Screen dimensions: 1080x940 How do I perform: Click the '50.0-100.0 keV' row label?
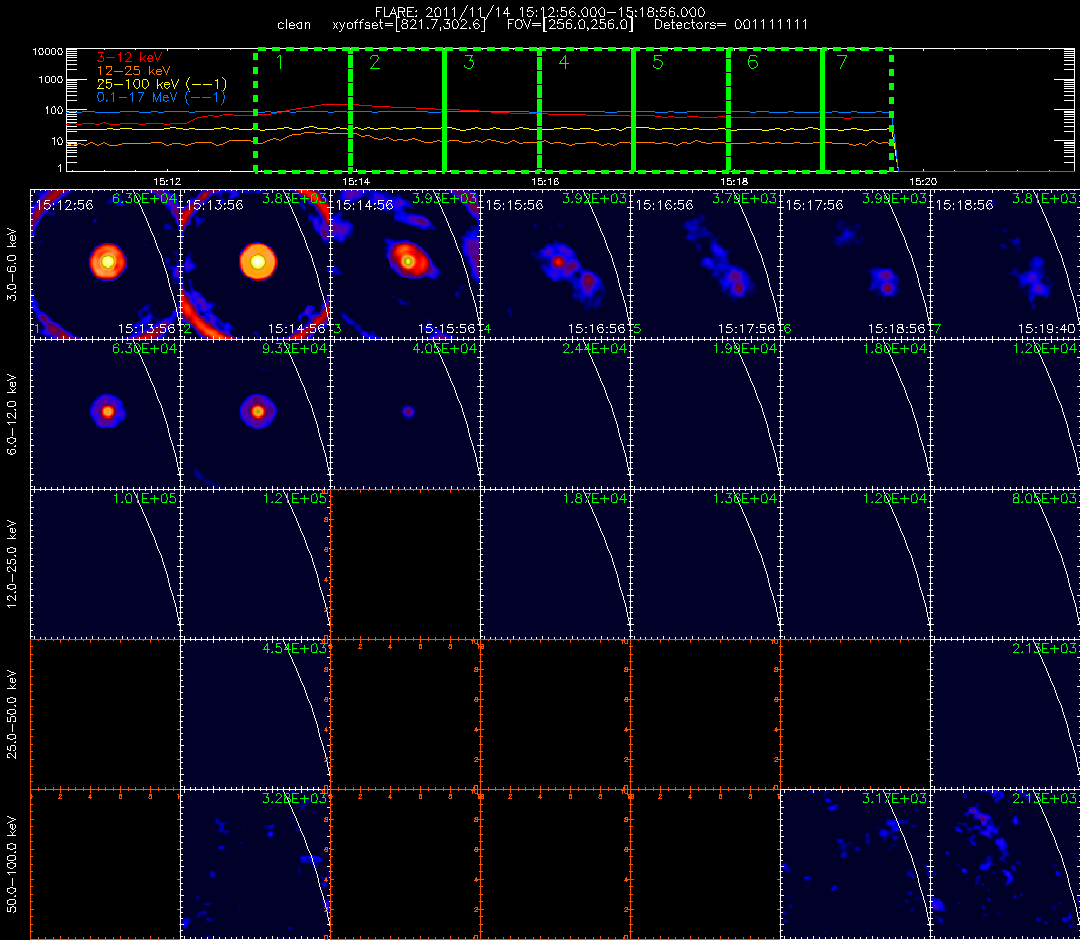(12, 864)
